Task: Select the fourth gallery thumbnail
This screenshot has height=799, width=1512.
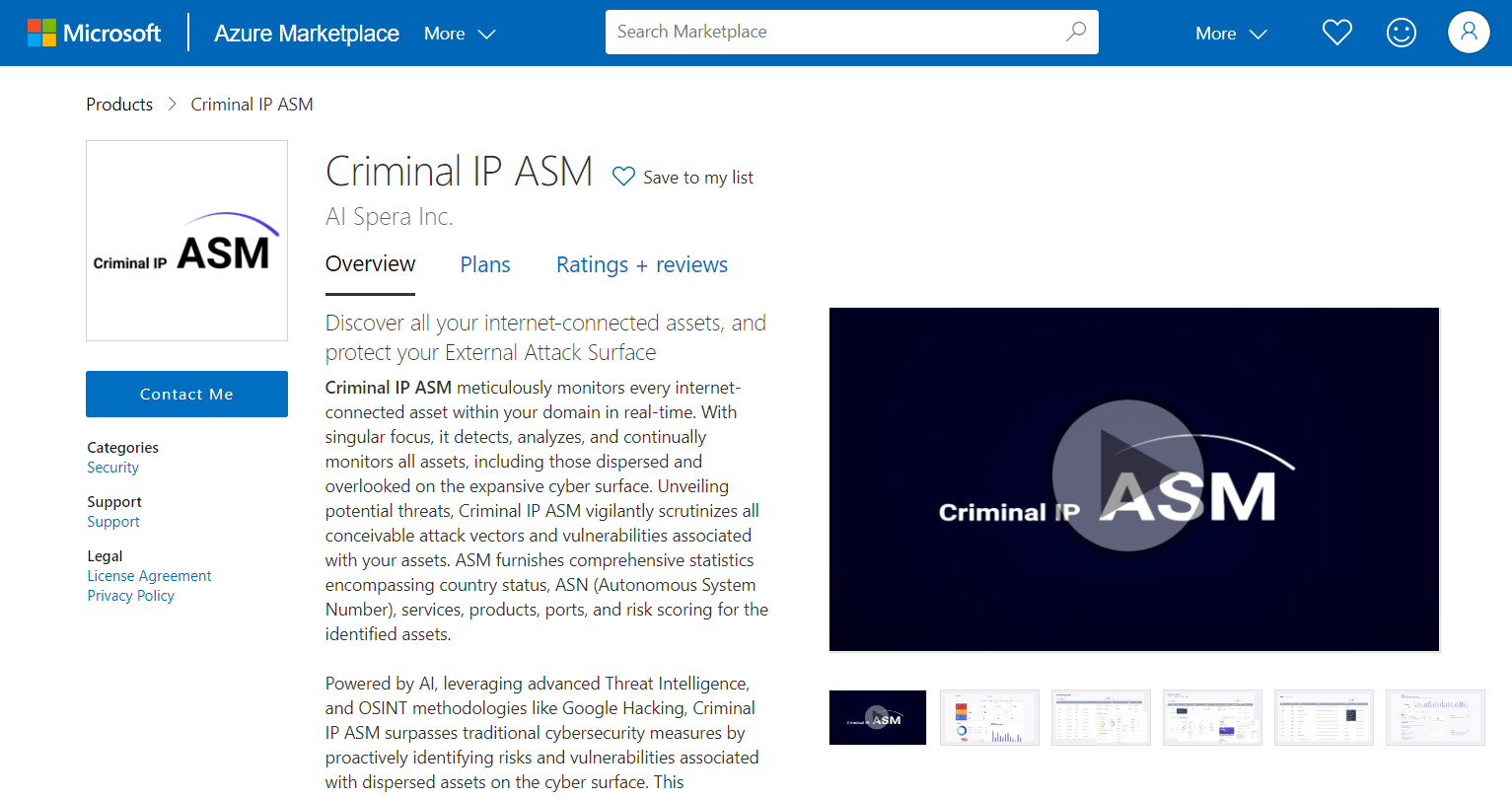Action: pyautogui.click(x=1212, y=717)
